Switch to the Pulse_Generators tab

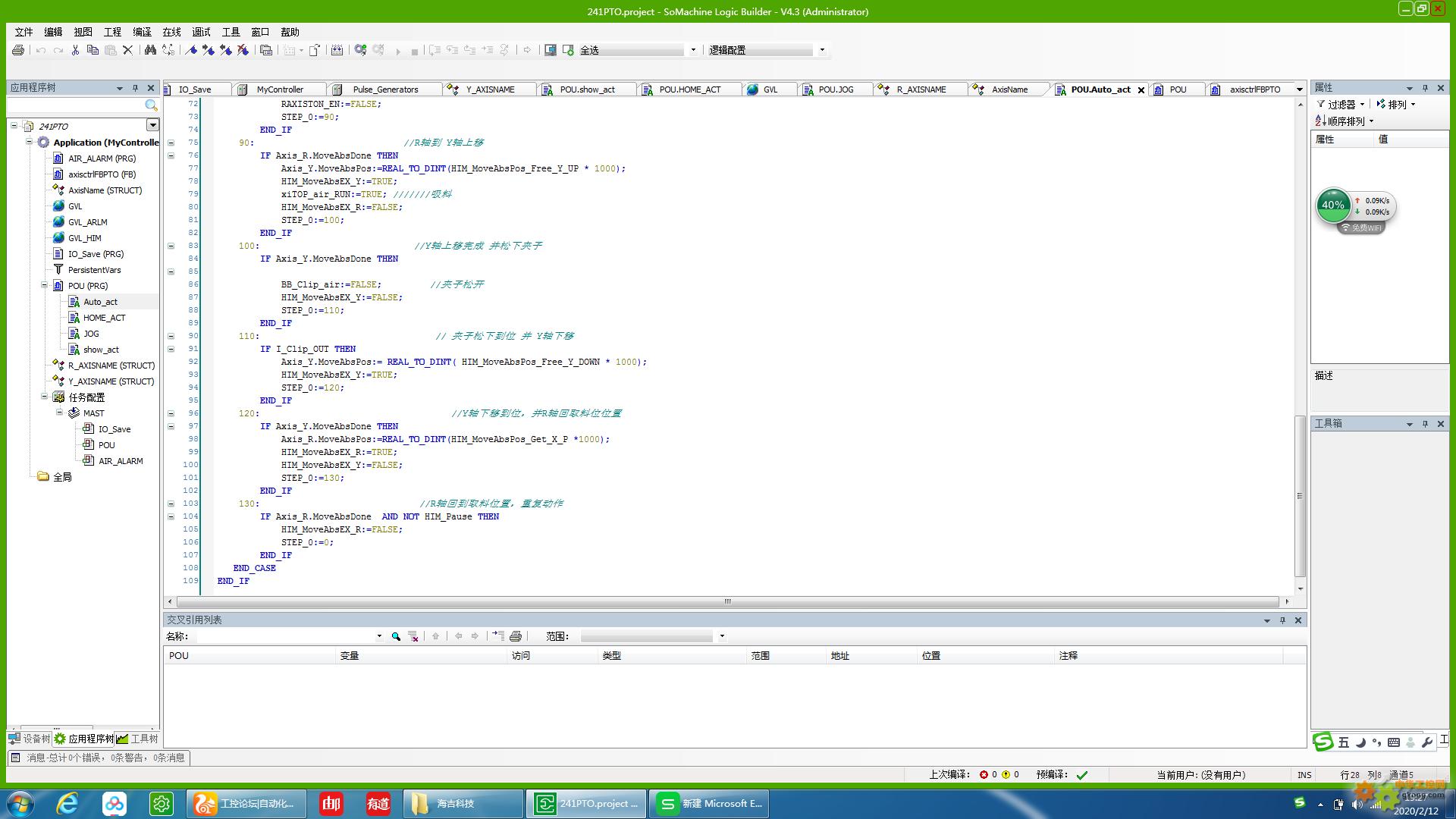pos(385,89)
